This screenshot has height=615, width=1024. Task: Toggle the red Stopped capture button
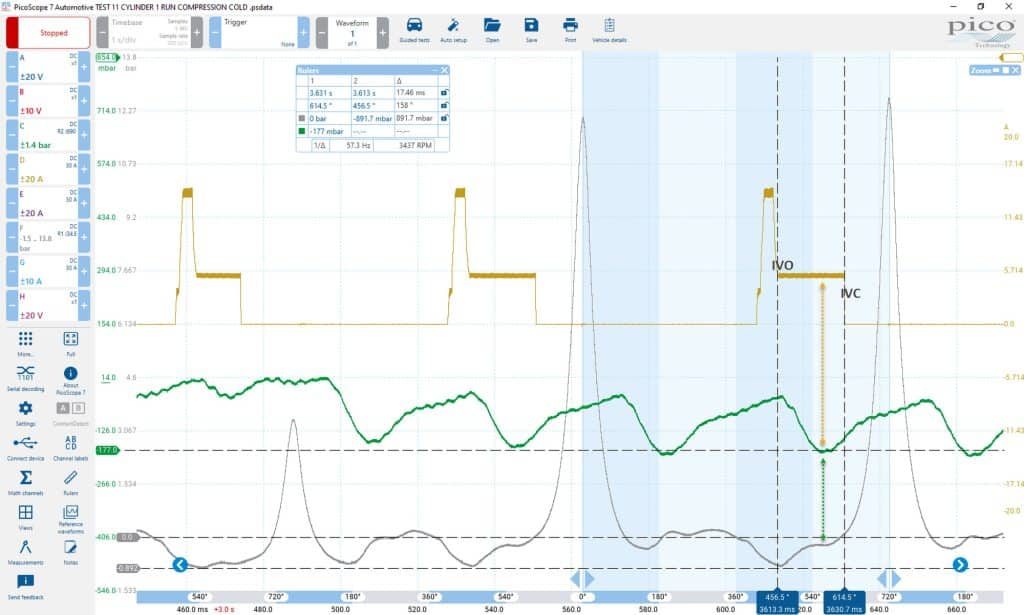[x=48, y=33]
